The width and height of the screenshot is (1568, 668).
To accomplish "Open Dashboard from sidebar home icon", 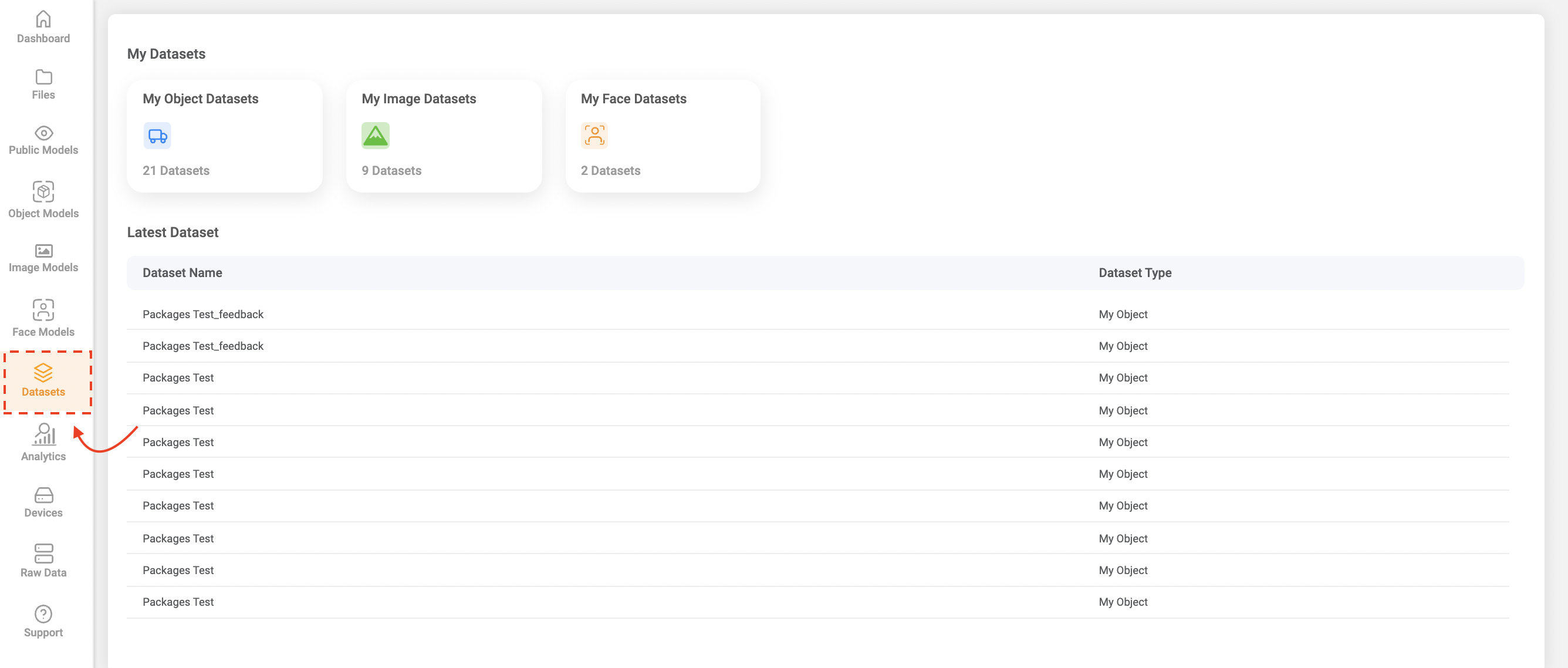I will pos(43,20).
